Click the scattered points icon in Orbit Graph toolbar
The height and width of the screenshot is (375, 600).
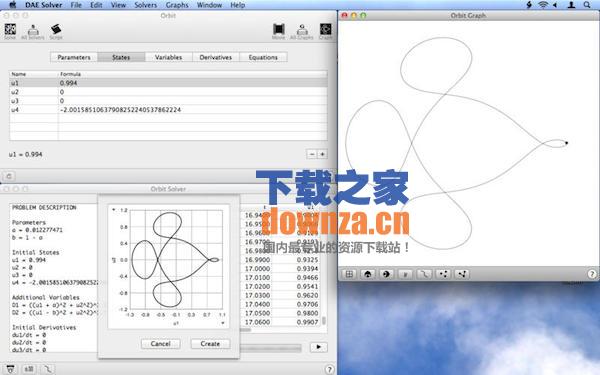click(443, 274)
